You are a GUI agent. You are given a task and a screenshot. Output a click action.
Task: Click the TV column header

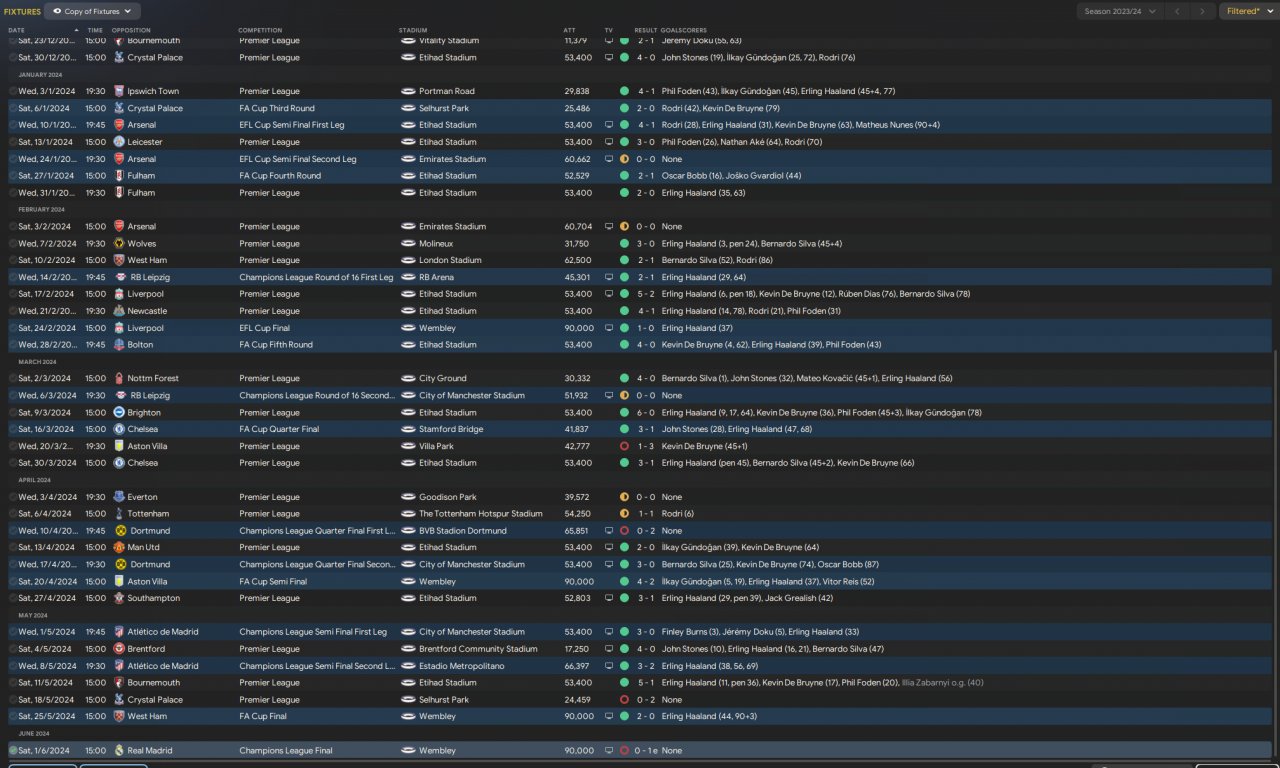[608, 30]
